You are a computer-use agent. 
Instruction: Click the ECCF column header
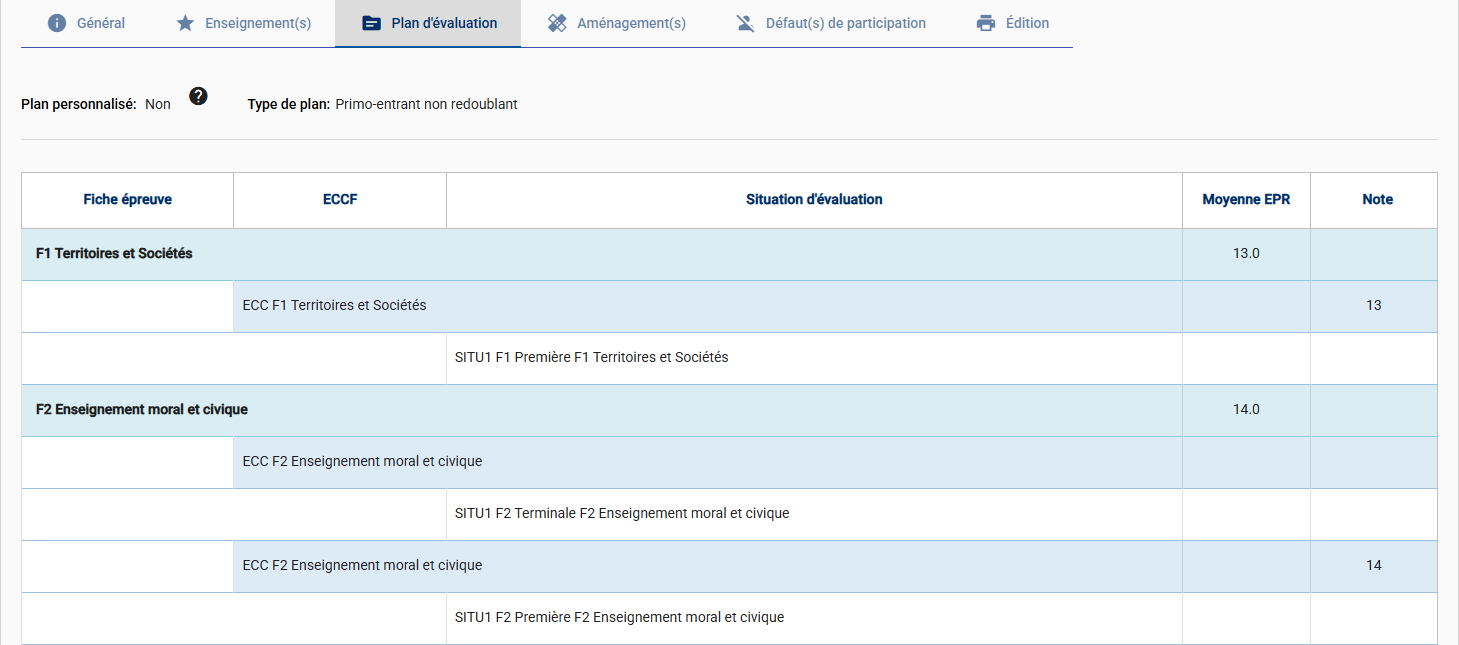click(x=340, y=200)
